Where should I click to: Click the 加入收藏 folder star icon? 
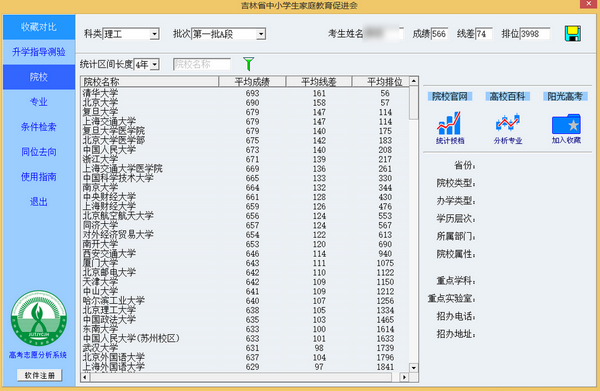[566, 128]
